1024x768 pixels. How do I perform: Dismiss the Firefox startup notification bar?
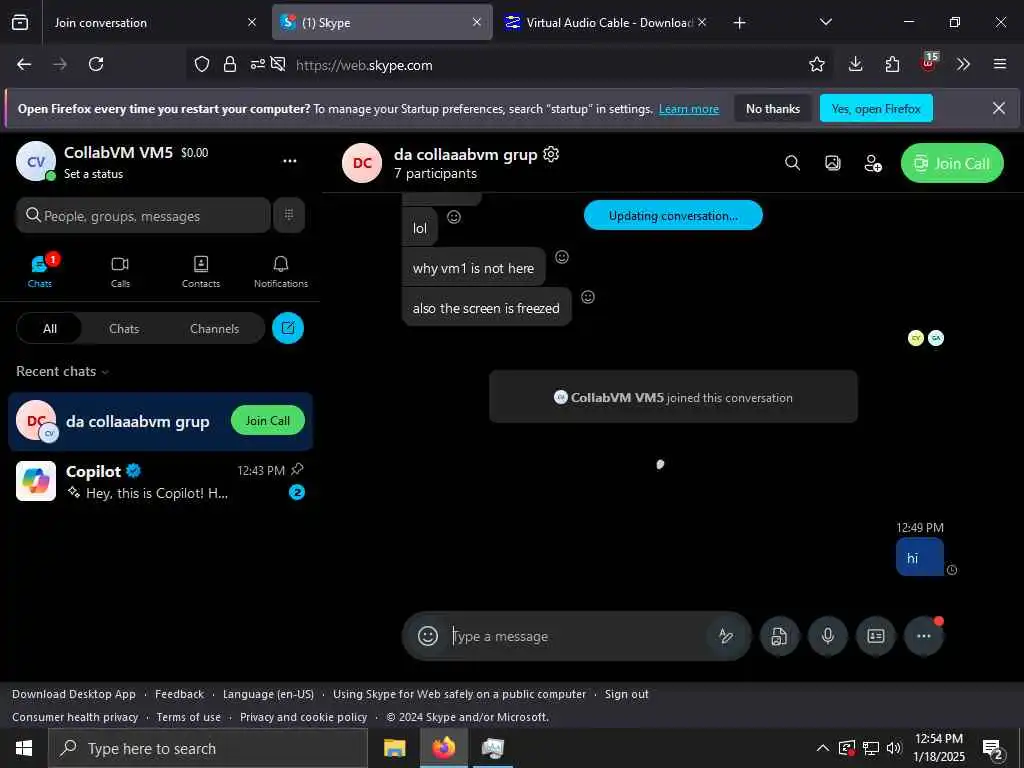(999, 108)
